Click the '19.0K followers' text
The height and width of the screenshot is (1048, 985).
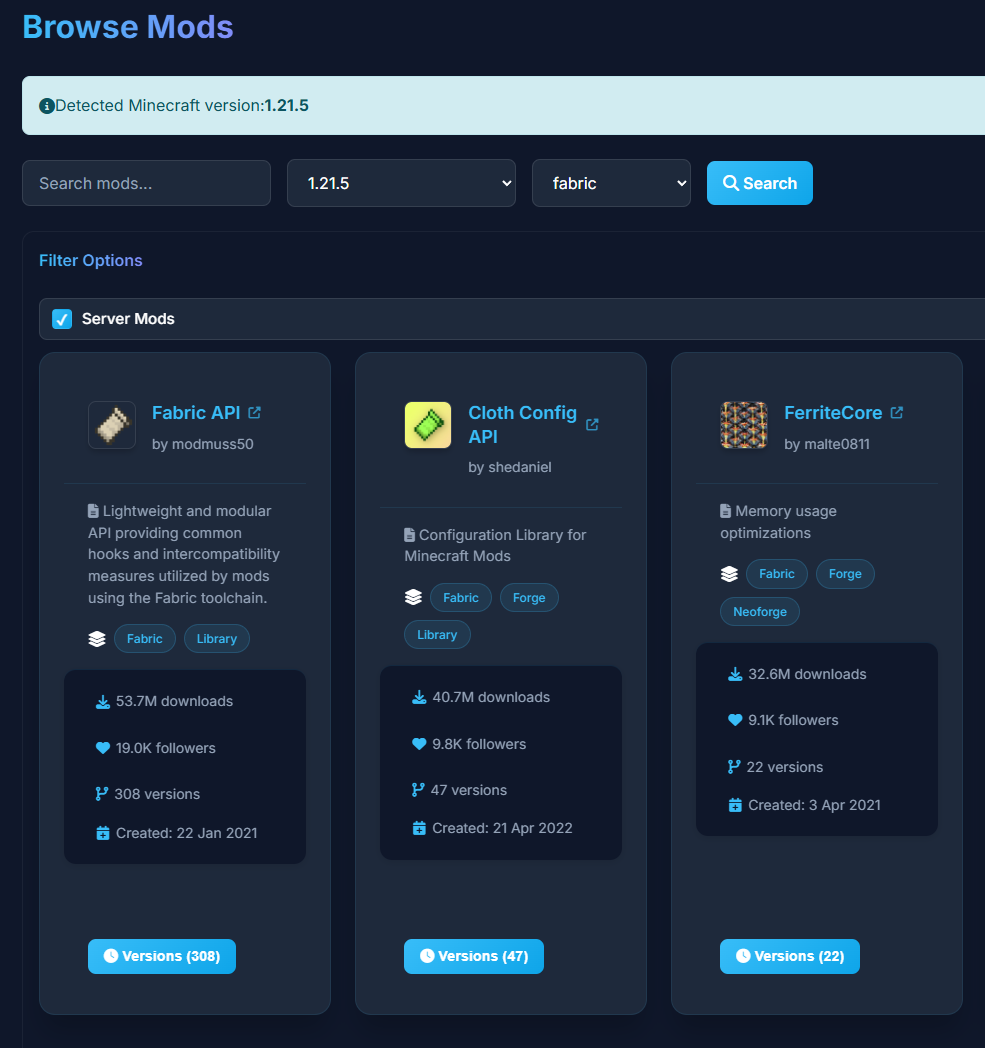[166, 748]
